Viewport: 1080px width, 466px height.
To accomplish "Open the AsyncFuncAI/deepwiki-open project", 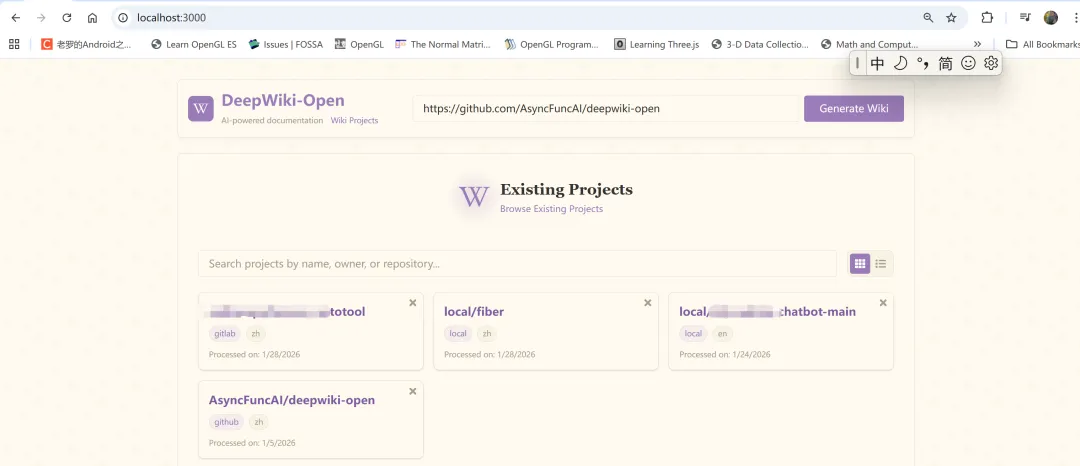I will [x=292, y=400].
